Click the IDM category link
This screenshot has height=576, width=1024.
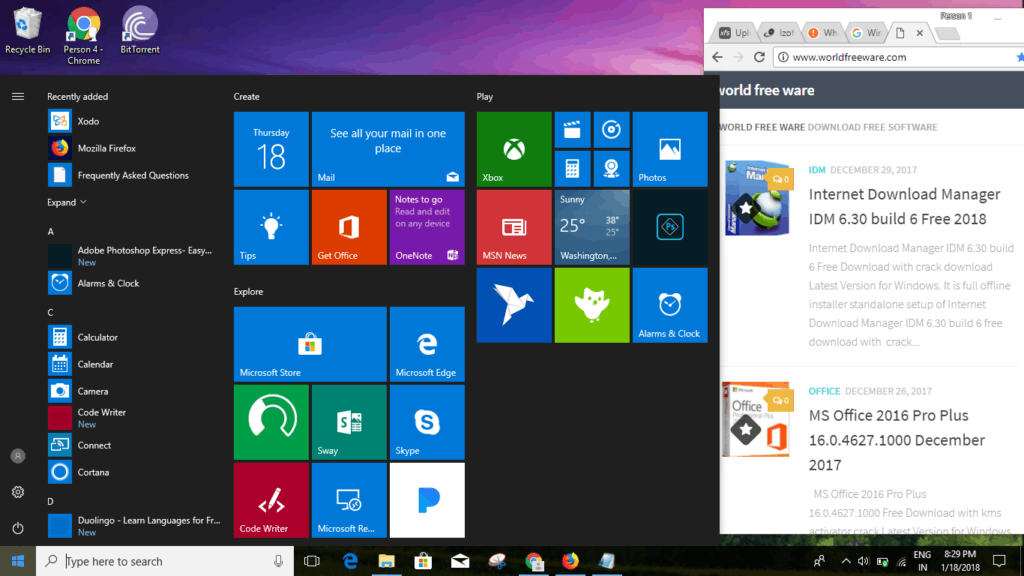coord(817,170)
